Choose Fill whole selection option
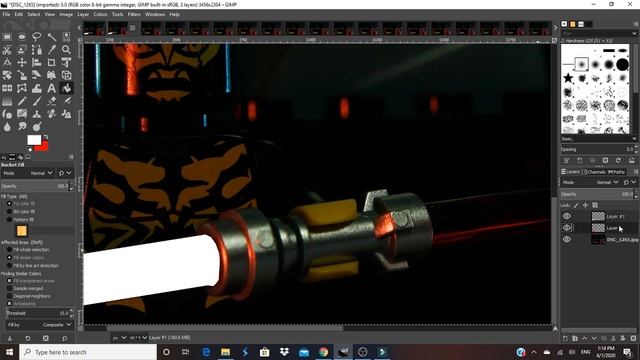 9,249
